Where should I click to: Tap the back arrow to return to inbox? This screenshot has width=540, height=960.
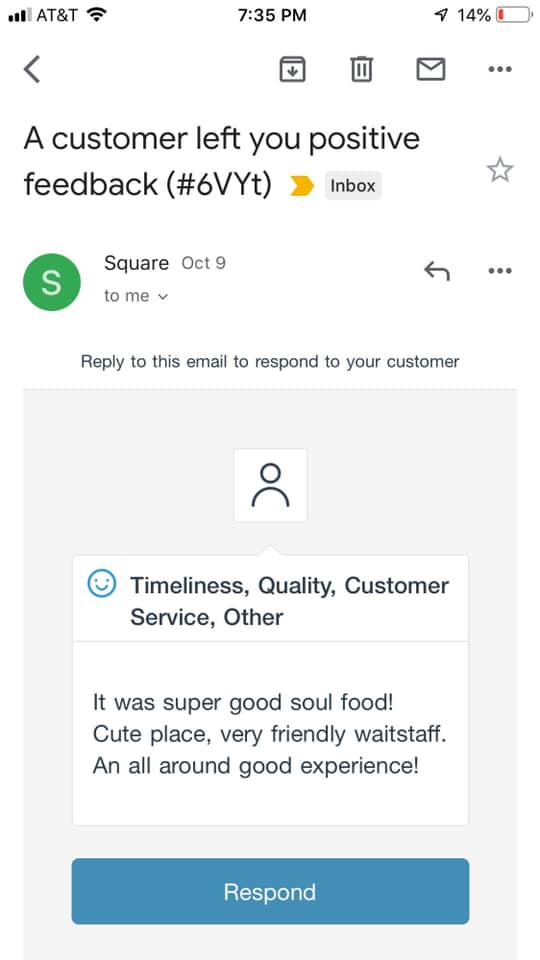(32, 69)
